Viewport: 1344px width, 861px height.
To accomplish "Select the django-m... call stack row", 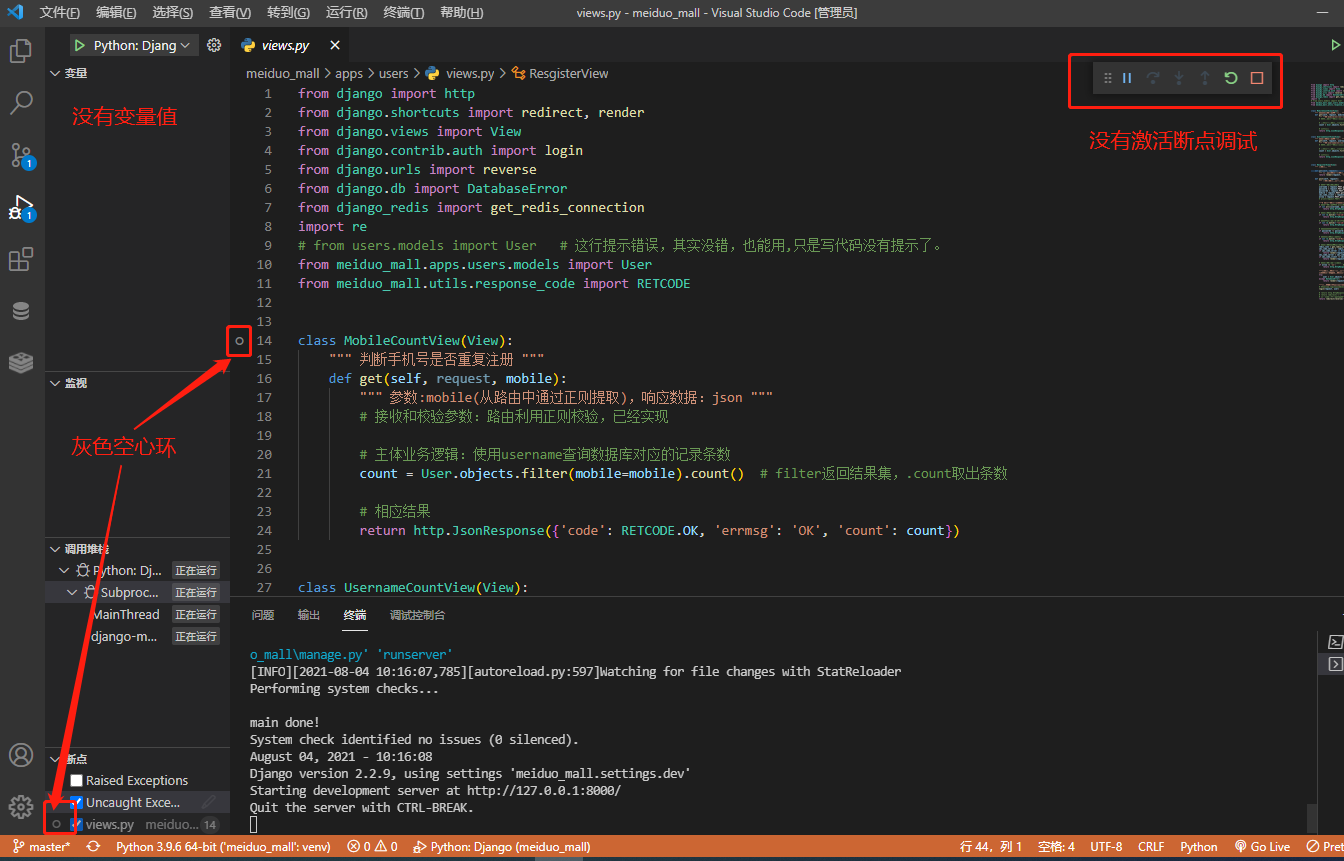I will pos(137,636).
